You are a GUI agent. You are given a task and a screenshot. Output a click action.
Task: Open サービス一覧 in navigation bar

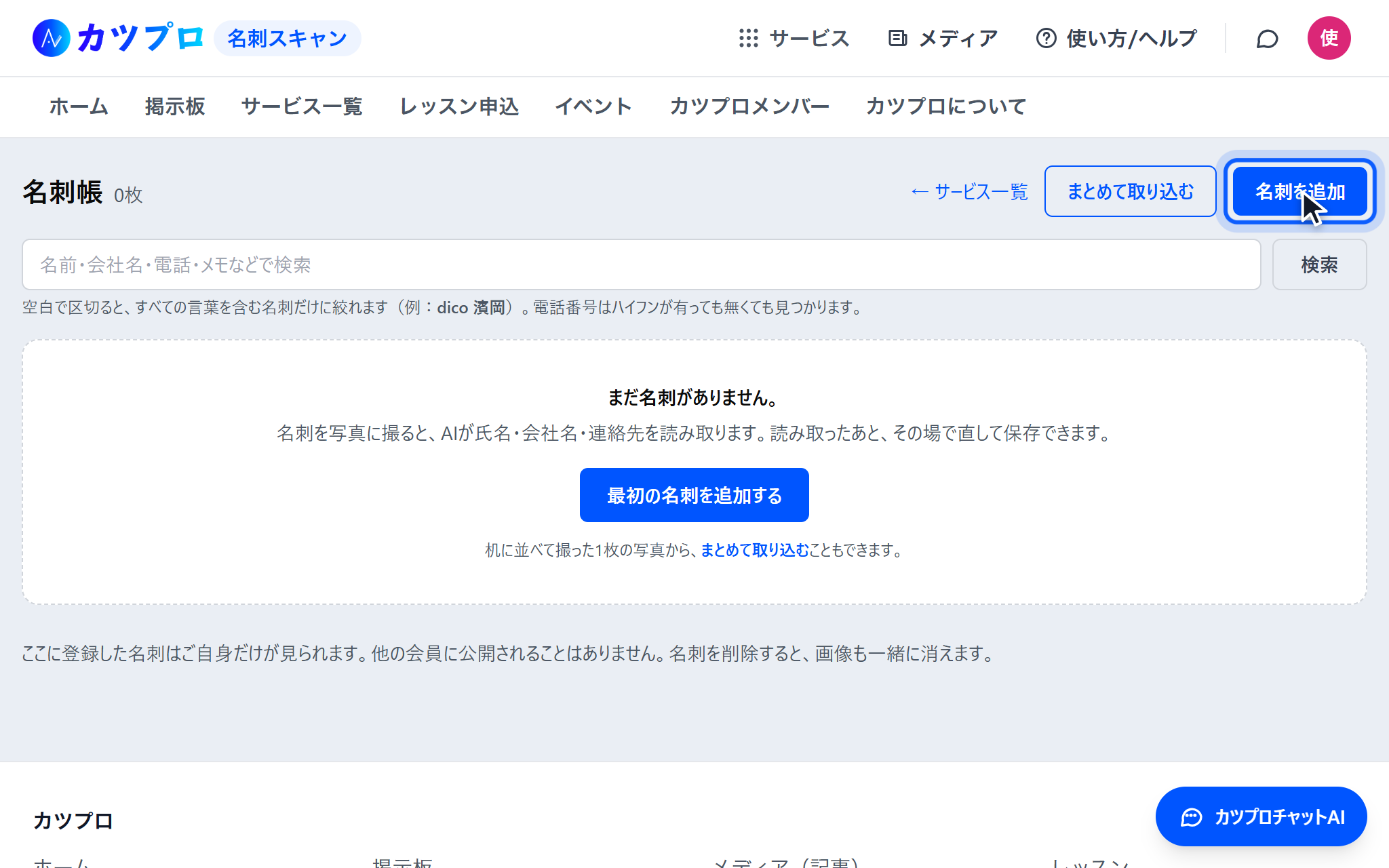coord(302,106)
